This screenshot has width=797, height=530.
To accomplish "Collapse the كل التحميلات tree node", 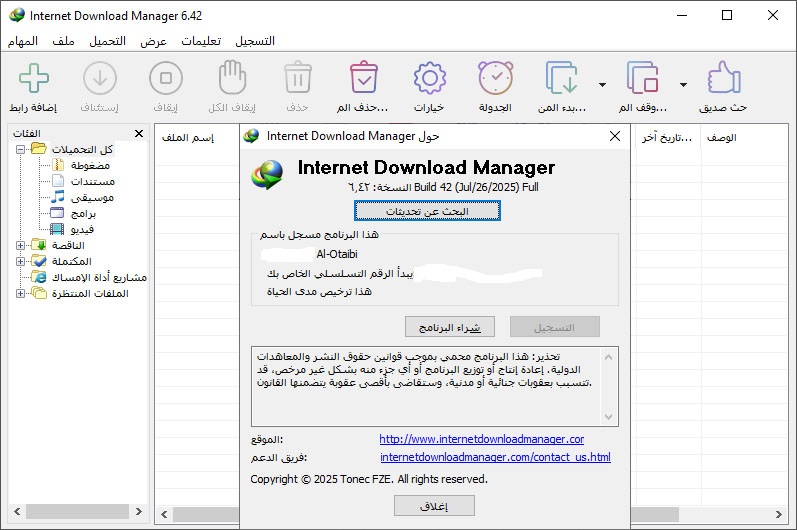I will point(20,149).
